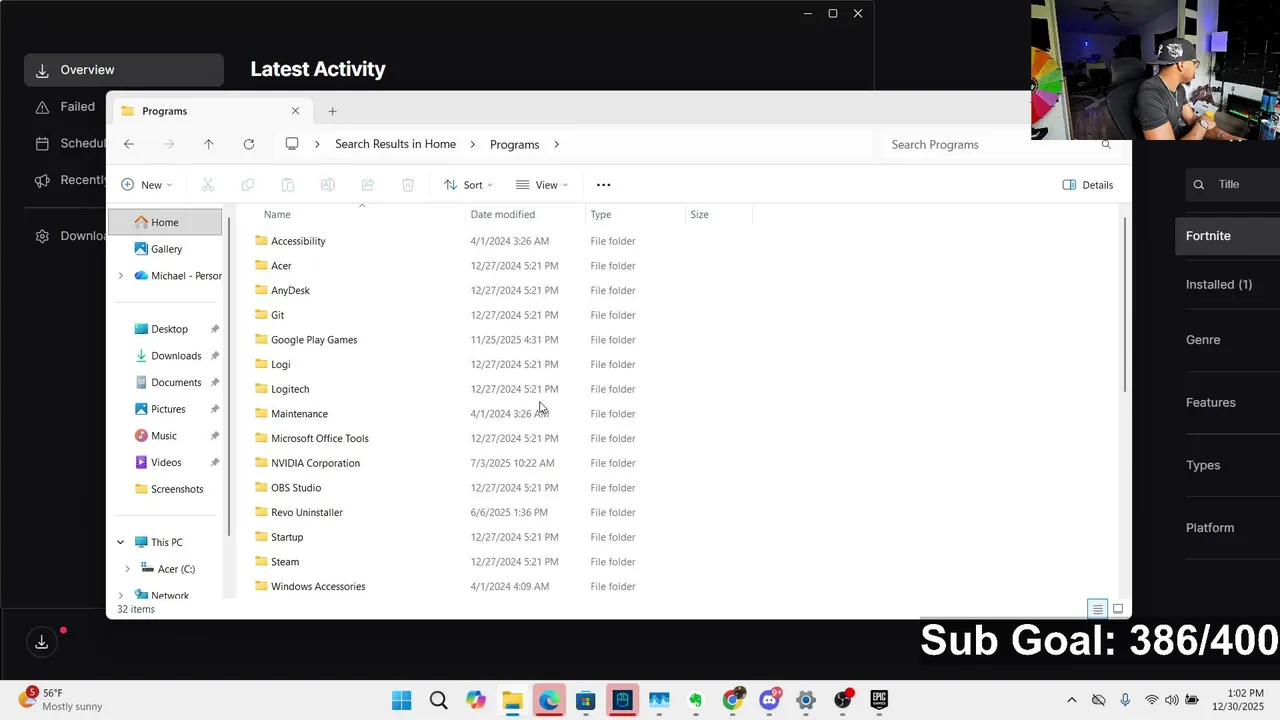Click the Paste clipboard icon

[288, 185]
